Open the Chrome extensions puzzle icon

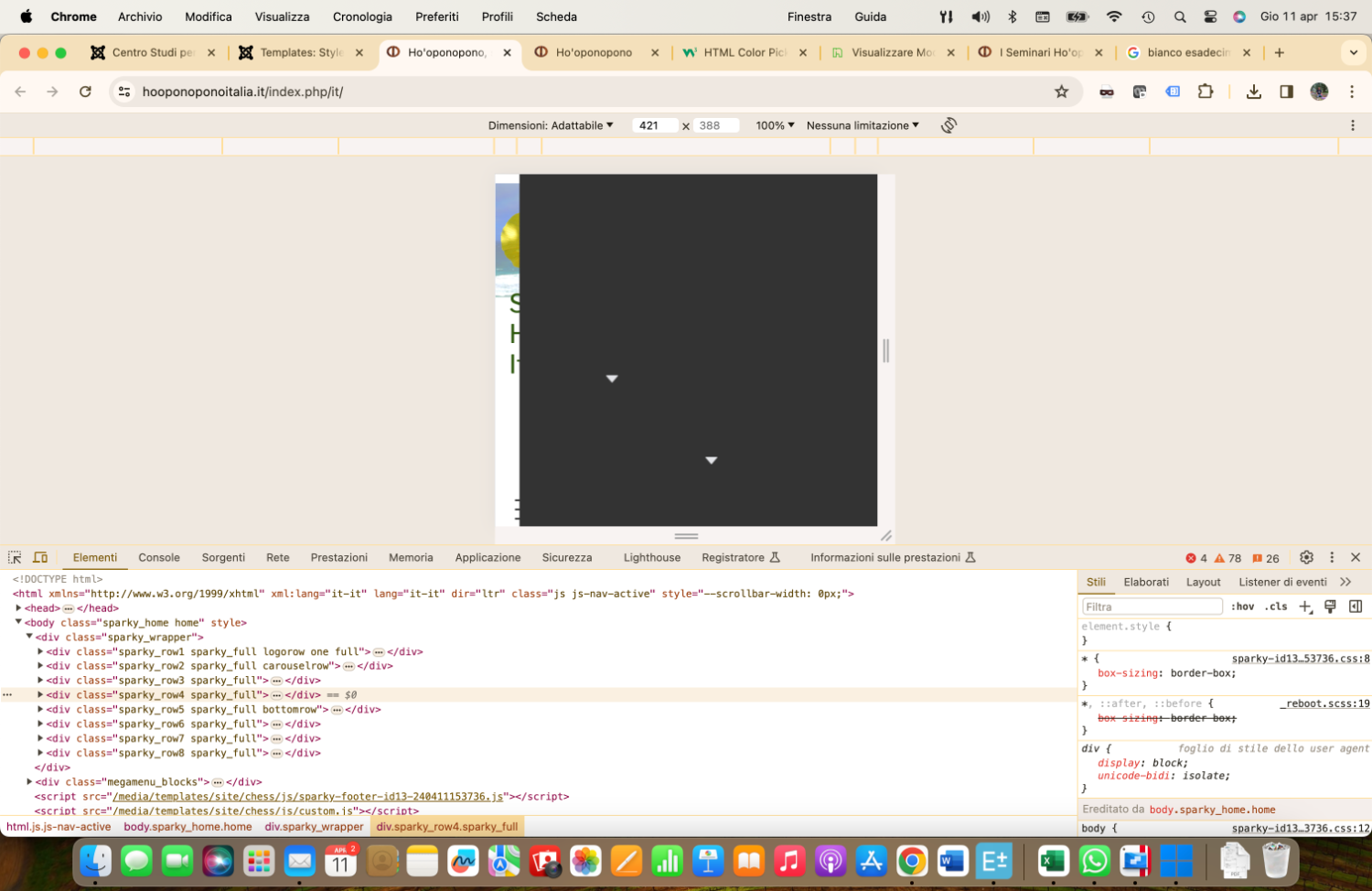(x=1206, y=91)
